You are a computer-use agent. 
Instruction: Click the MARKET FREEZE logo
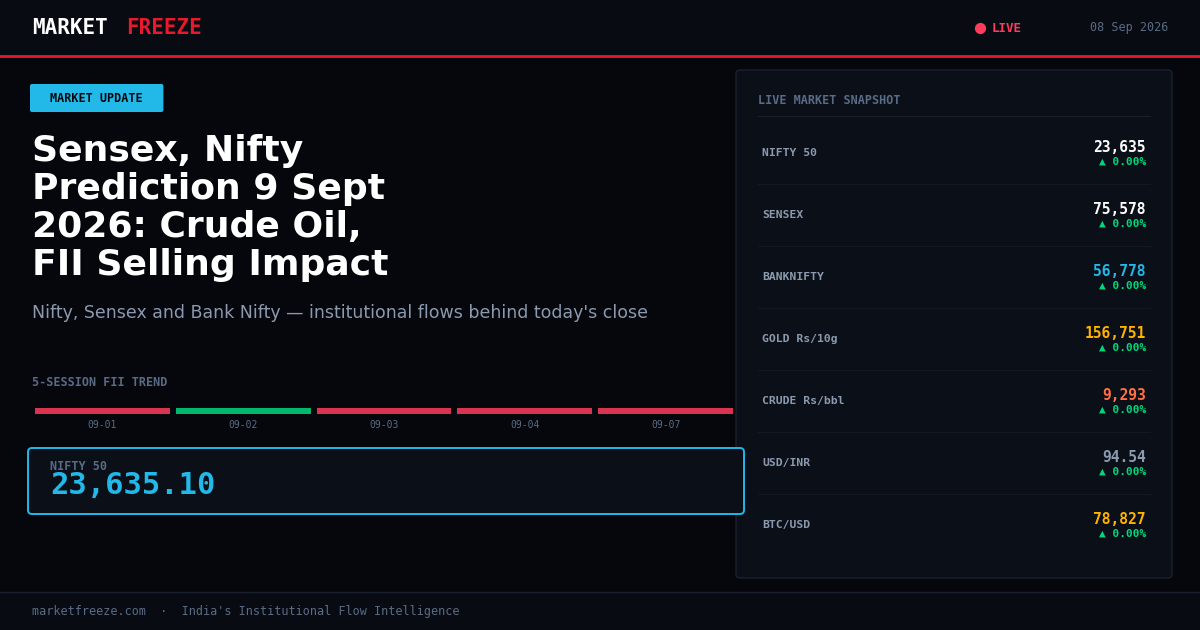(117, 27)
